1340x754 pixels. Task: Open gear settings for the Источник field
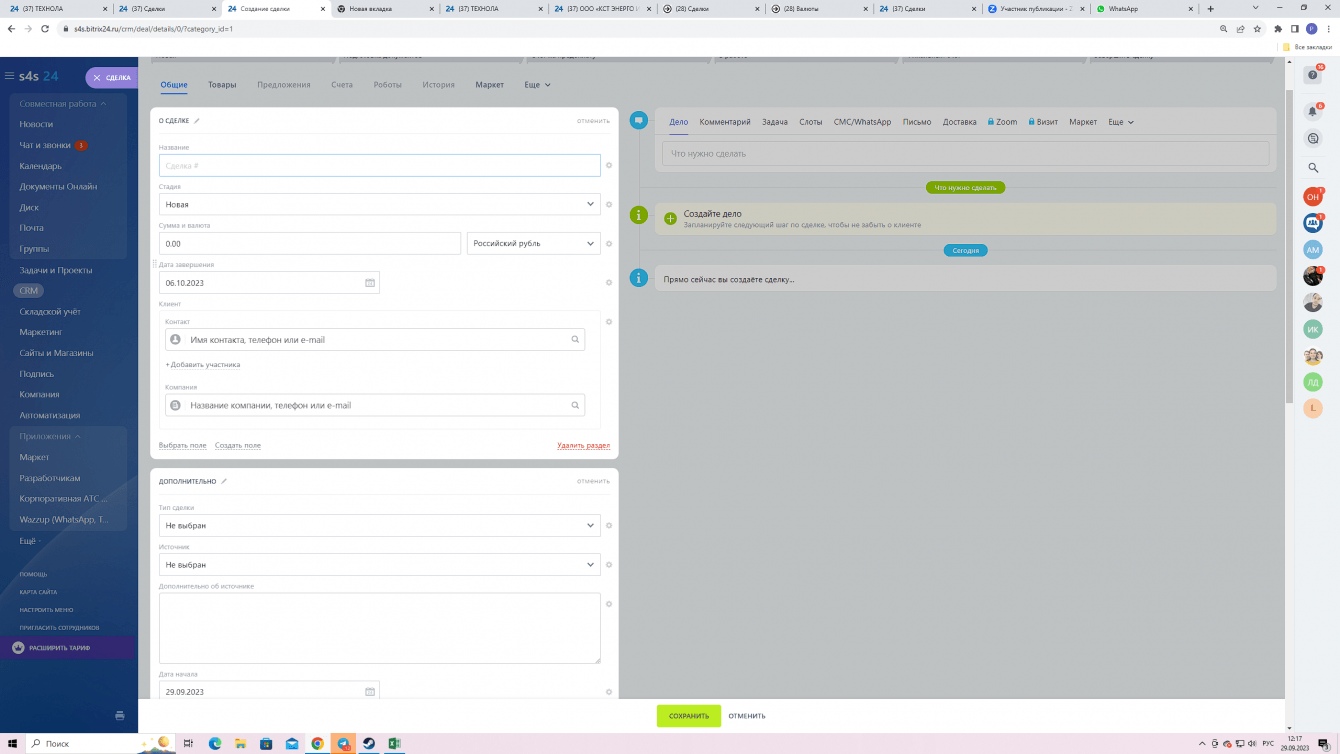609,565
